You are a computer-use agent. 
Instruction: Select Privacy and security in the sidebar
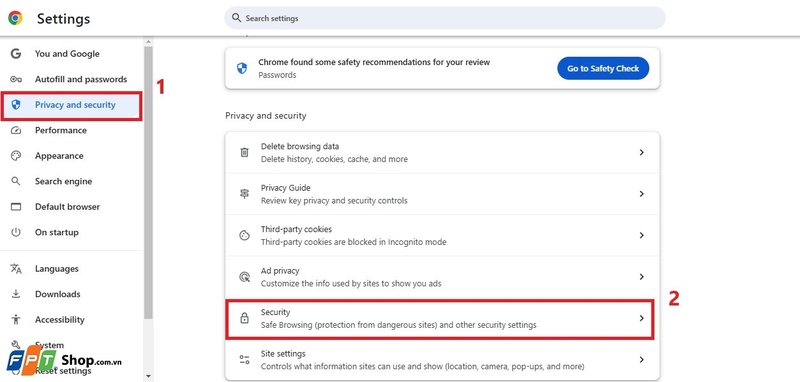pos(71,105)
